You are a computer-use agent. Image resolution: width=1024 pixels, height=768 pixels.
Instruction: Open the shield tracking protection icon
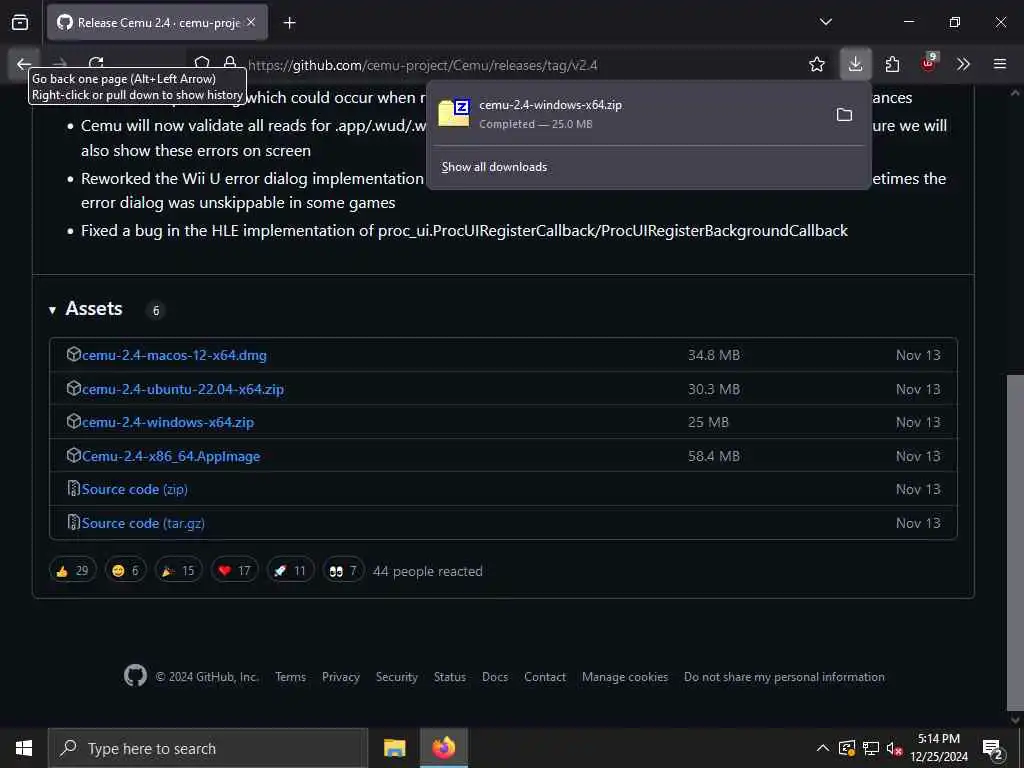click(x=202, y=63)
